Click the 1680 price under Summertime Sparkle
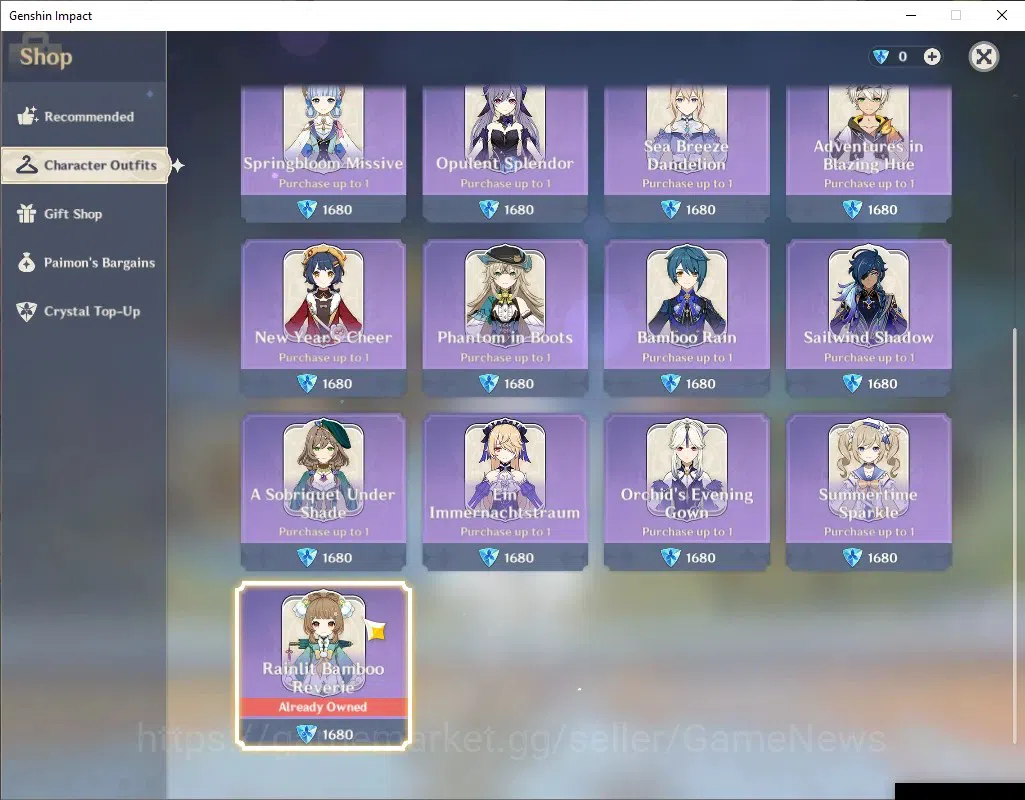The image size is (1025, 800). [x=882, y=558]
